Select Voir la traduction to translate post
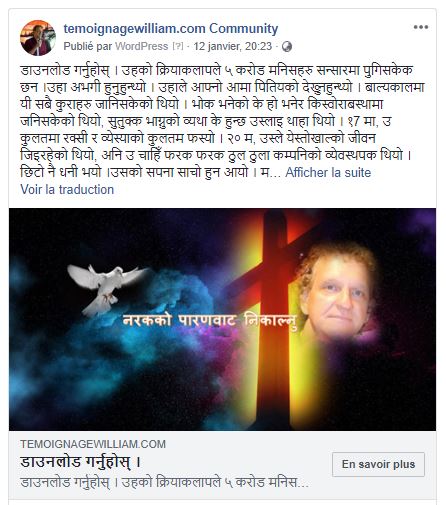Screen dimensions: 446x505 point(67,189)
